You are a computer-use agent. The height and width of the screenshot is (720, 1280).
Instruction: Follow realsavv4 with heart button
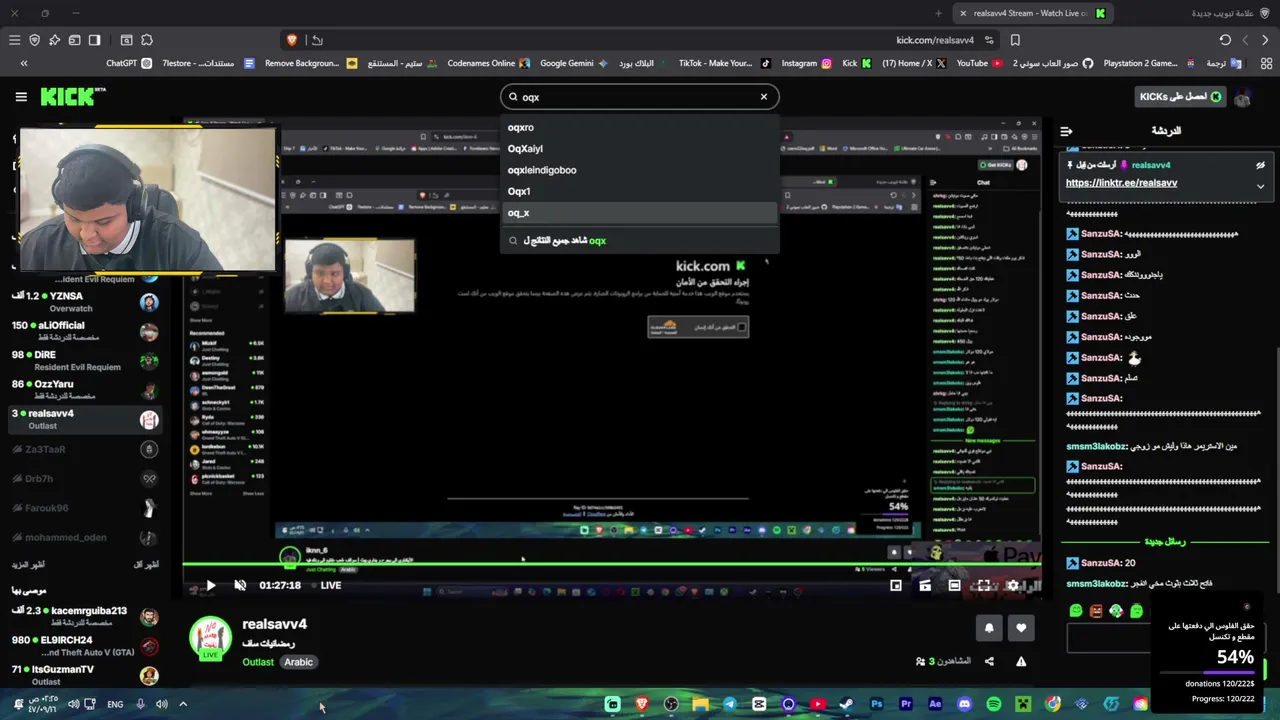(x=1021, y=628)
